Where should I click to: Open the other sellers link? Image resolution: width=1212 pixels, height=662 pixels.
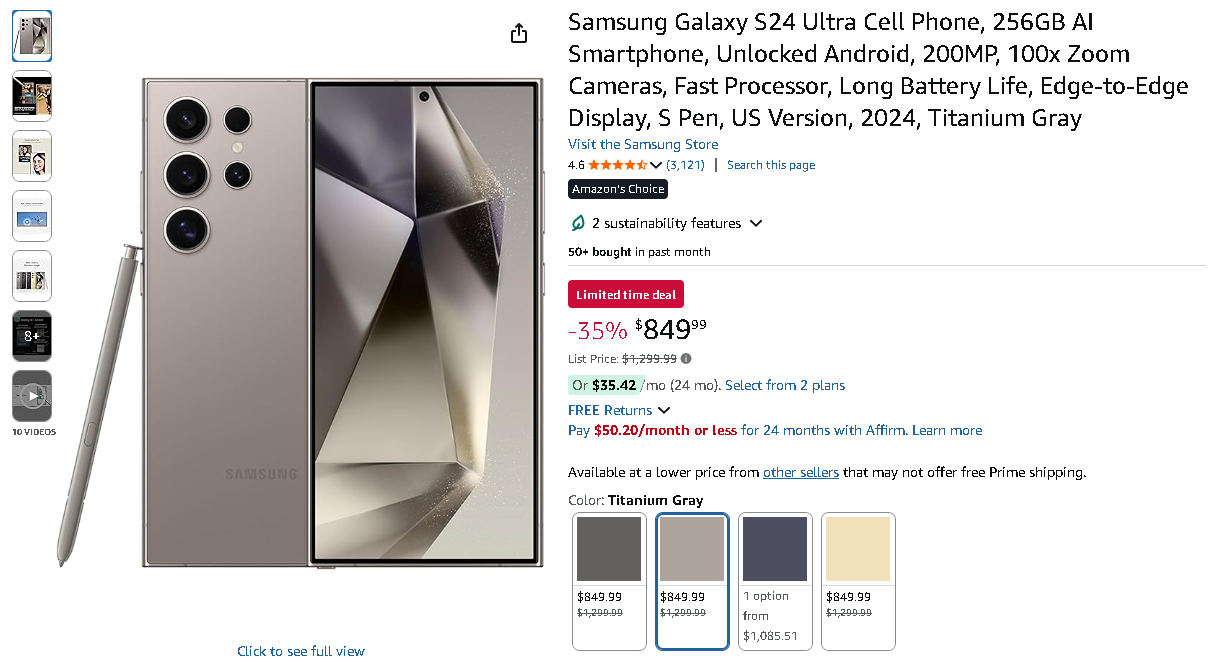point(800,472)
